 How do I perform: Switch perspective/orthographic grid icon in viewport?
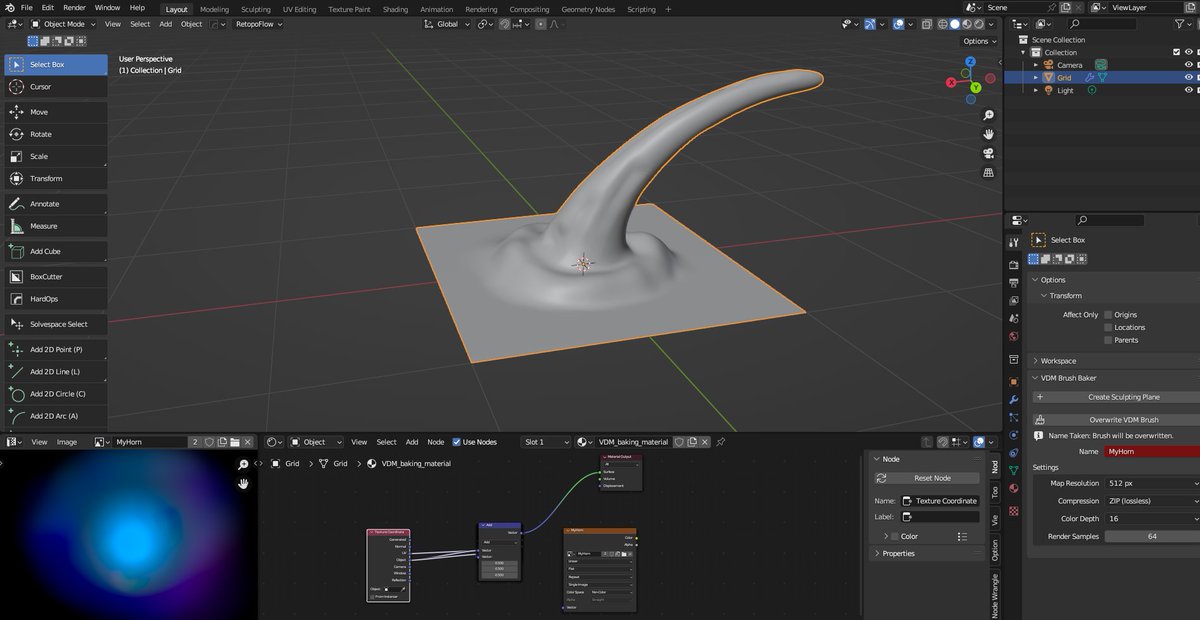(x=988, y=172)
